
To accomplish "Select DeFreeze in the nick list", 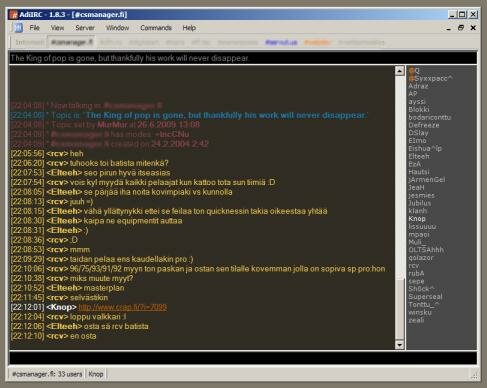I will point(424,125).
